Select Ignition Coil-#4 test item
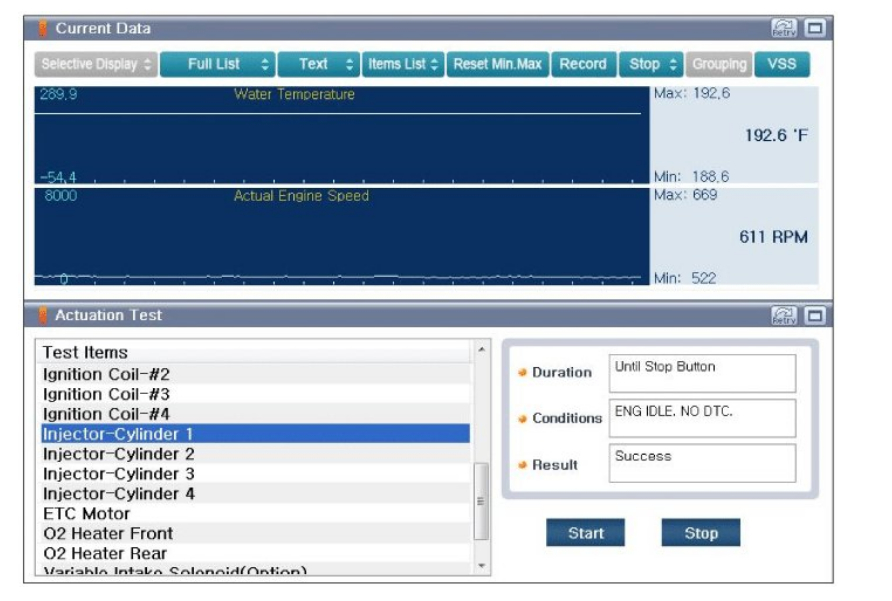The height and width of the screenshot is (601, 892). pyautogui.click(x=255, y=414)
